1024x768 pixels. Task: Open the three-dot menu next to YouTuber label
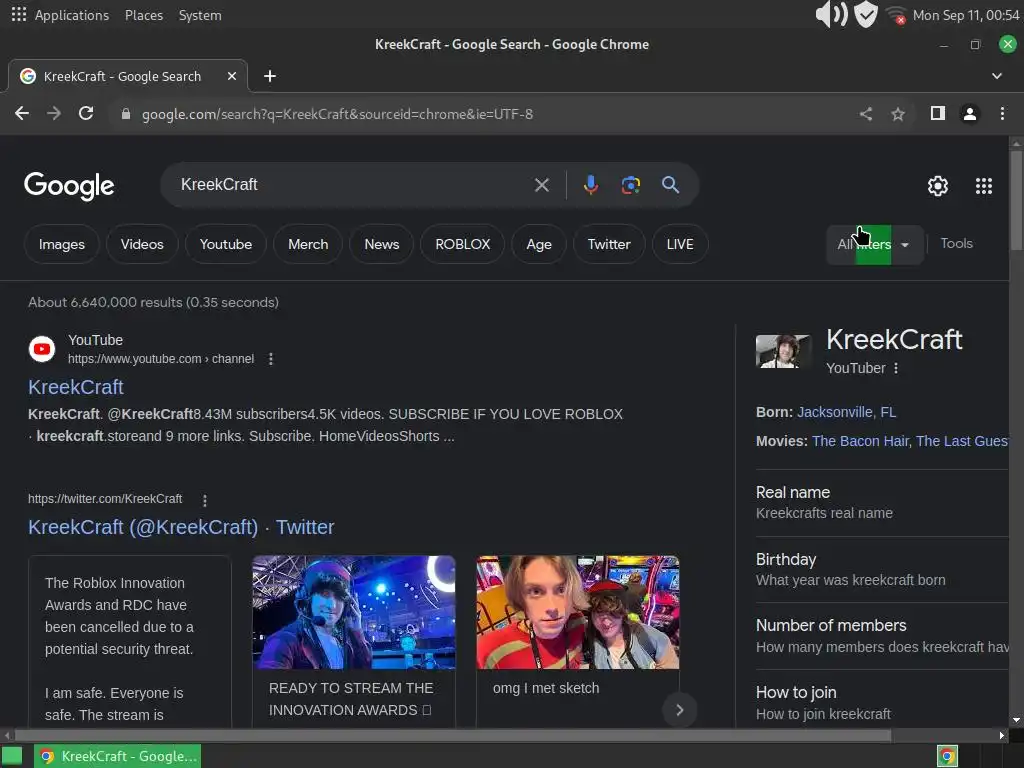pyautogui.click(x=896, y=368)
